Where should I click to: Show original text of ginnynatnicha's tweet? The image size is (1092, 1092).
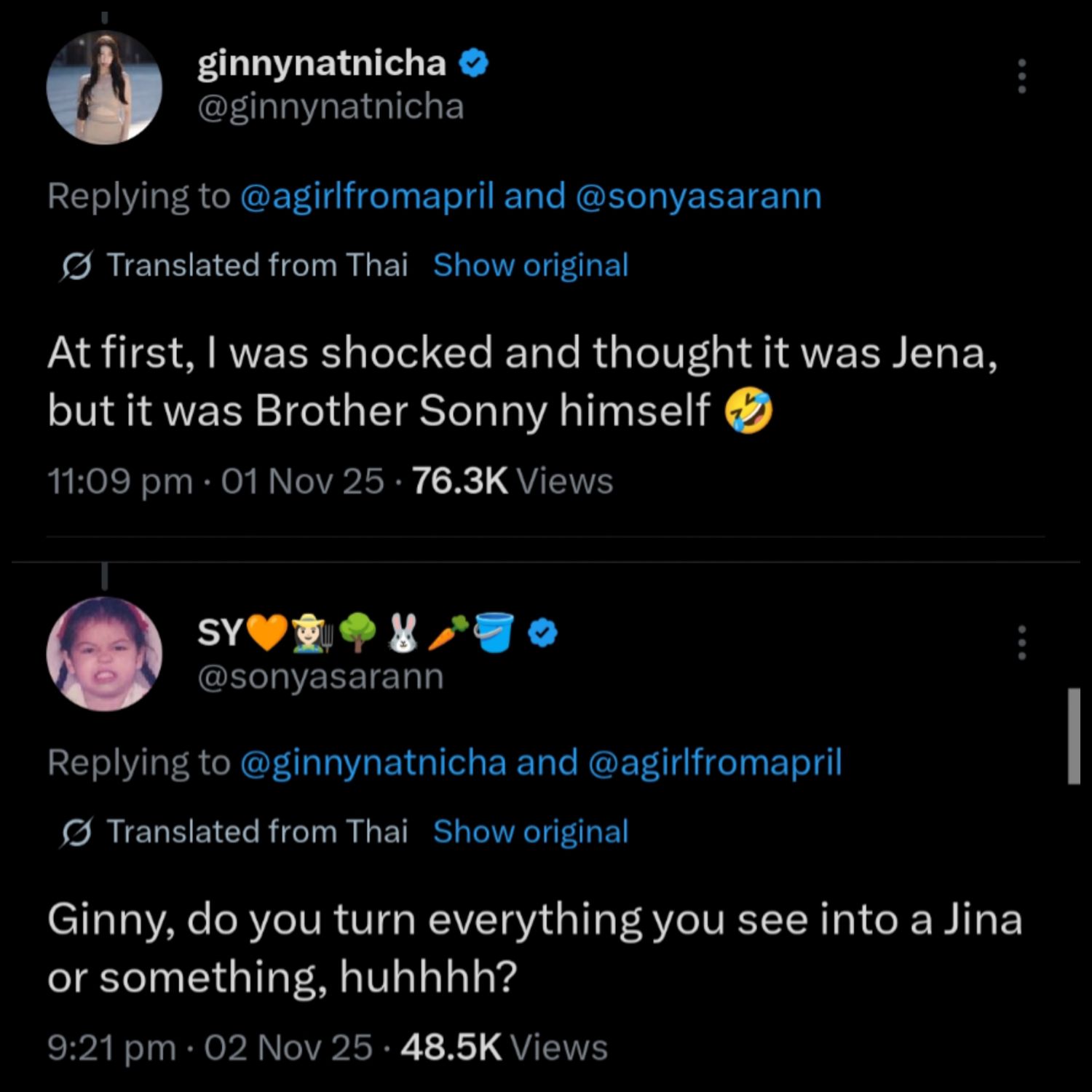530,266
